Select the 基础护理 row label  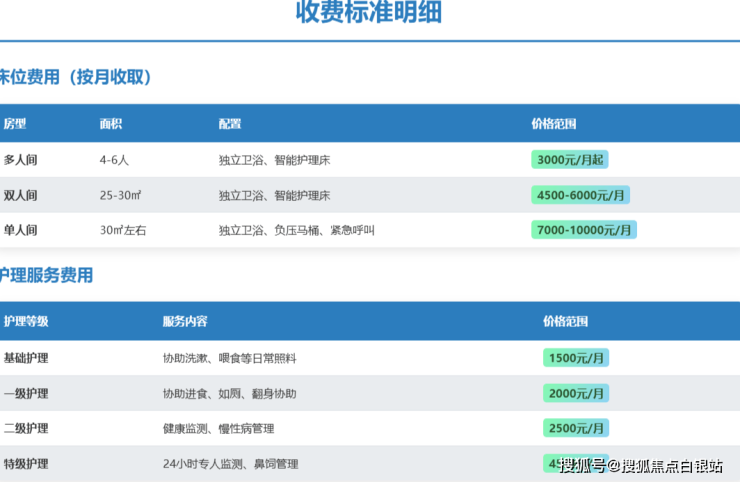26,358
